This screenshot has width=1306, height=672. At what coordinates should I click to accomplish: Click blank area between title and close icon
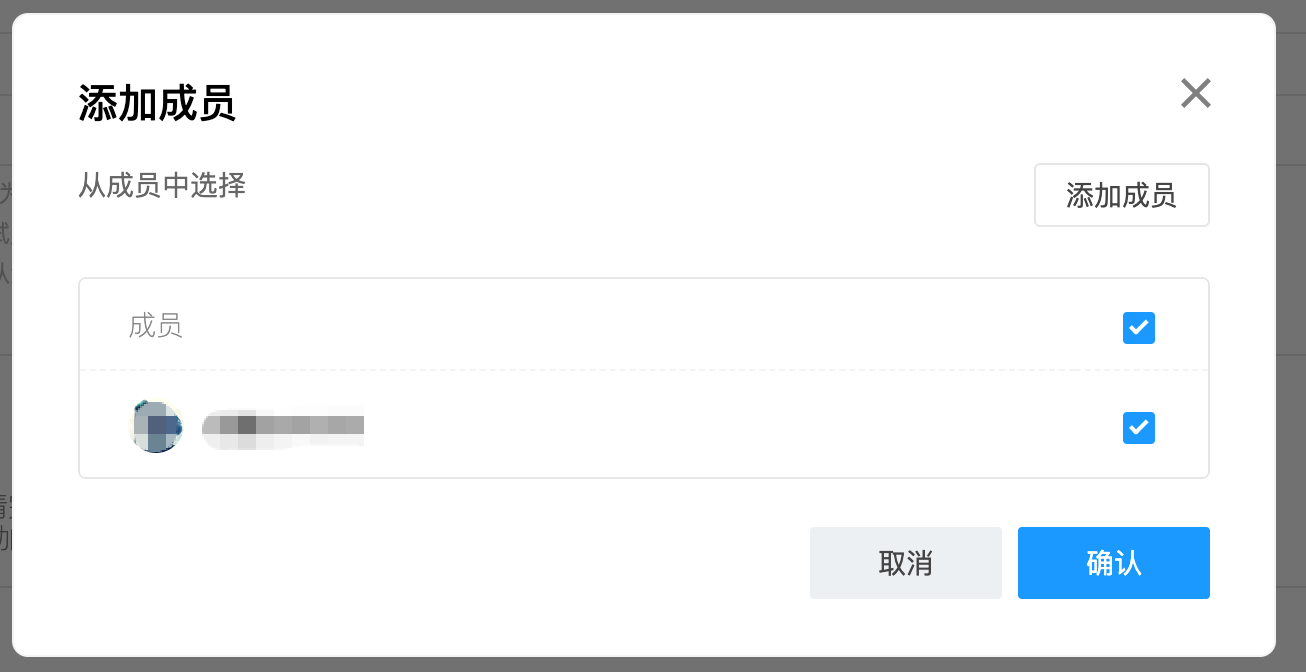(x=700, y=100)
